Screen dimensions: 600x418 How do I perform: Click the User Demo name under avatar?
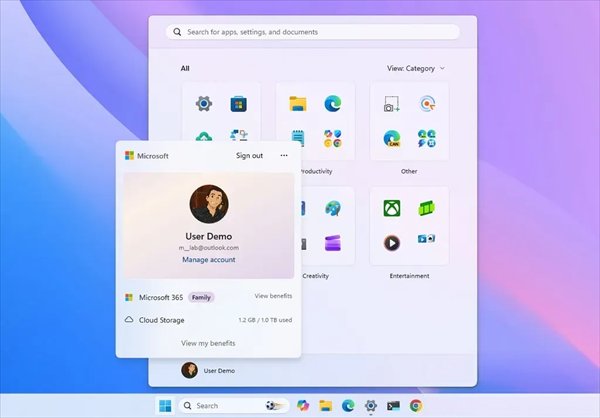pos(209,236)
